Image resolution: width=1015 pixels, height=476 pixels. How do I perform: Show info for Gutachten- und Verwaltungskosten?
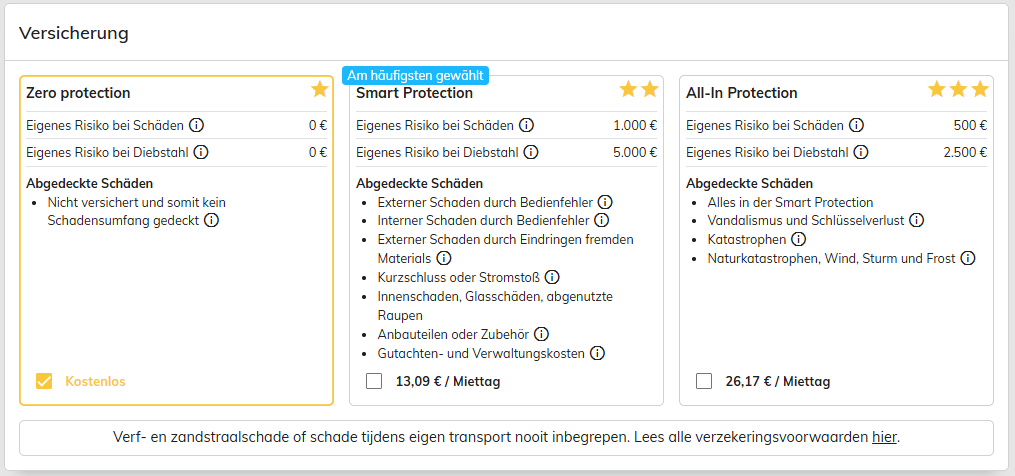click(597, 353)
